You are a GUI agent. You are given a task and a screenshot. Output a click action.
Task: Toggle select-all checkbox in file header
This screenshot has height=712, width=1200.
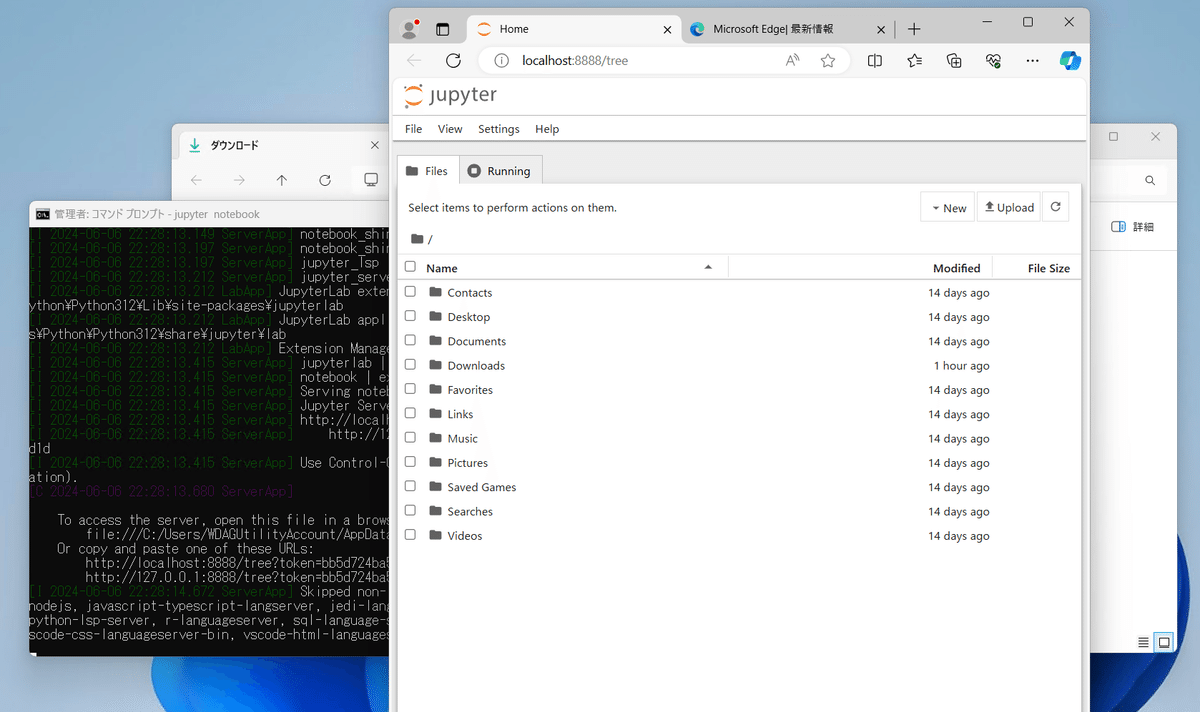point(410,267)
